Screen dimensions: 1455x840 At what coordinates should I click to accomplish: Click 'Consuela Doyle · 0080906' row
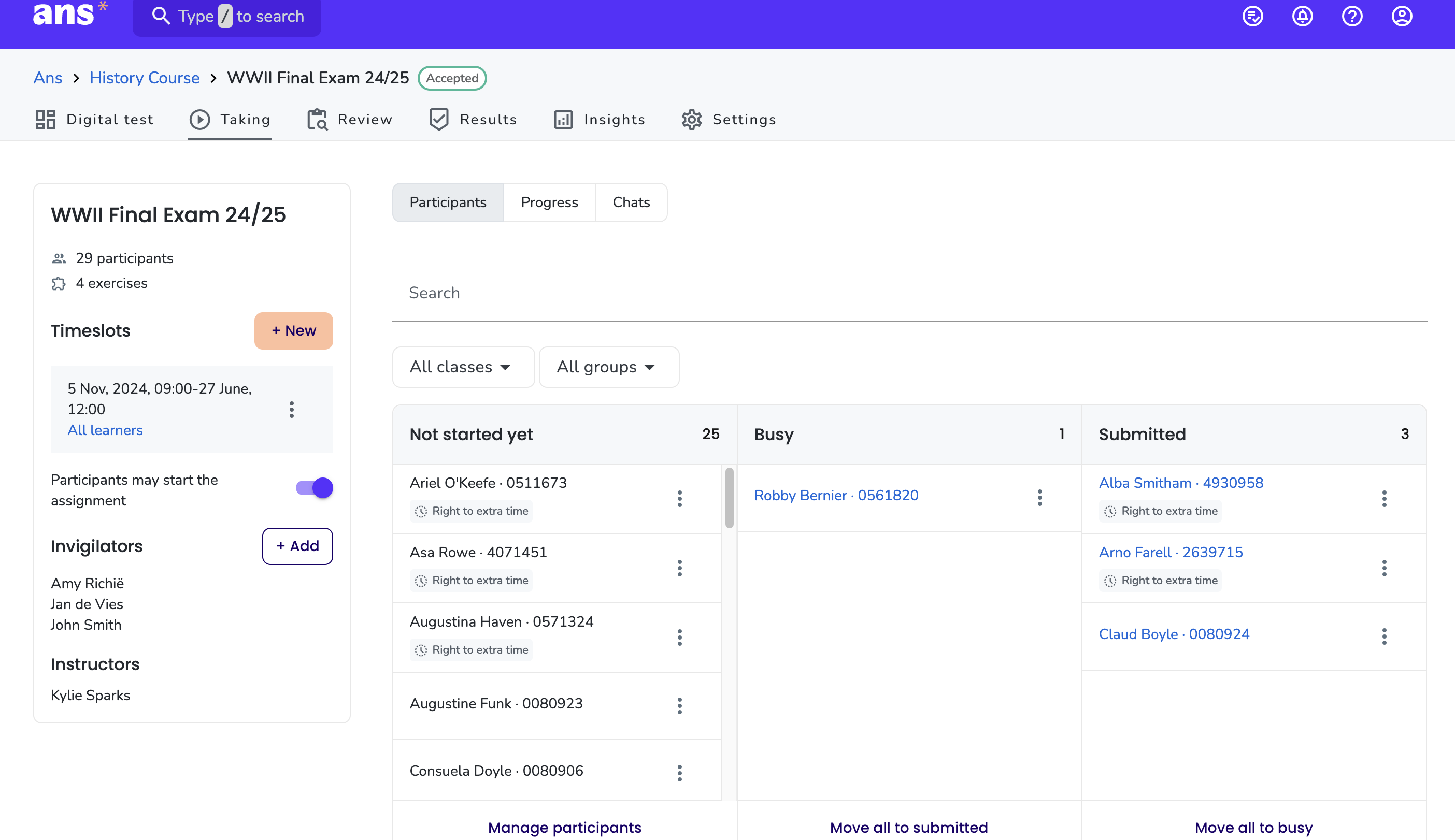[x=557, y=771]
